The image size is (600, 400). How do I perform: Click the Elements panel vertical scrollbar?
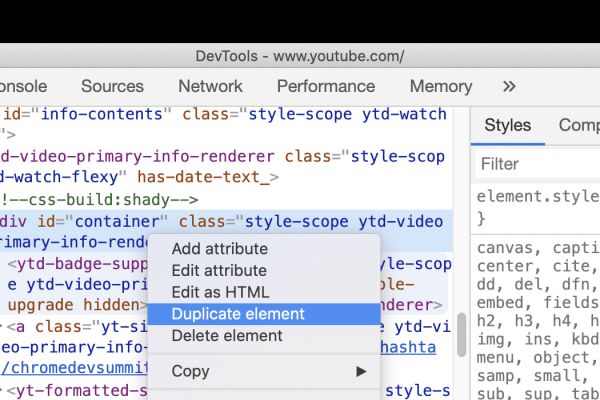tap(461, 335)
